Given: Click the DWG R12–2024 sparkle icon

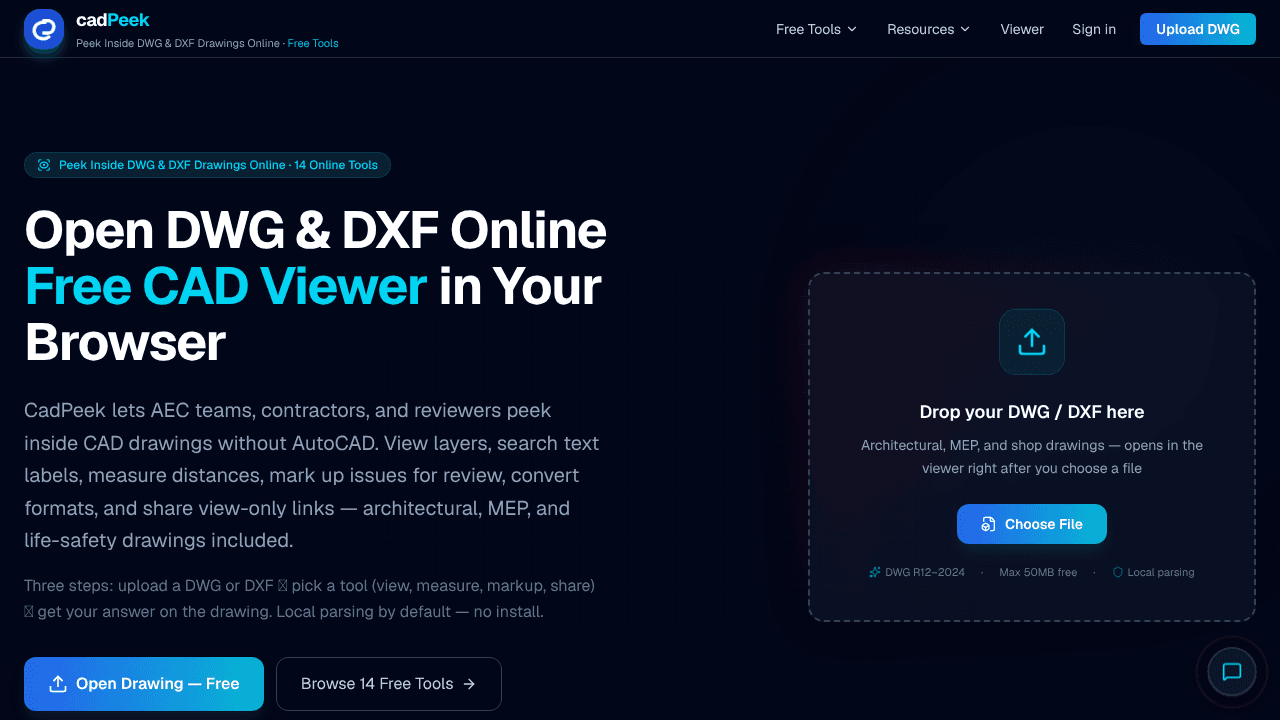Looking at the screenshot, I should (875, 573).
